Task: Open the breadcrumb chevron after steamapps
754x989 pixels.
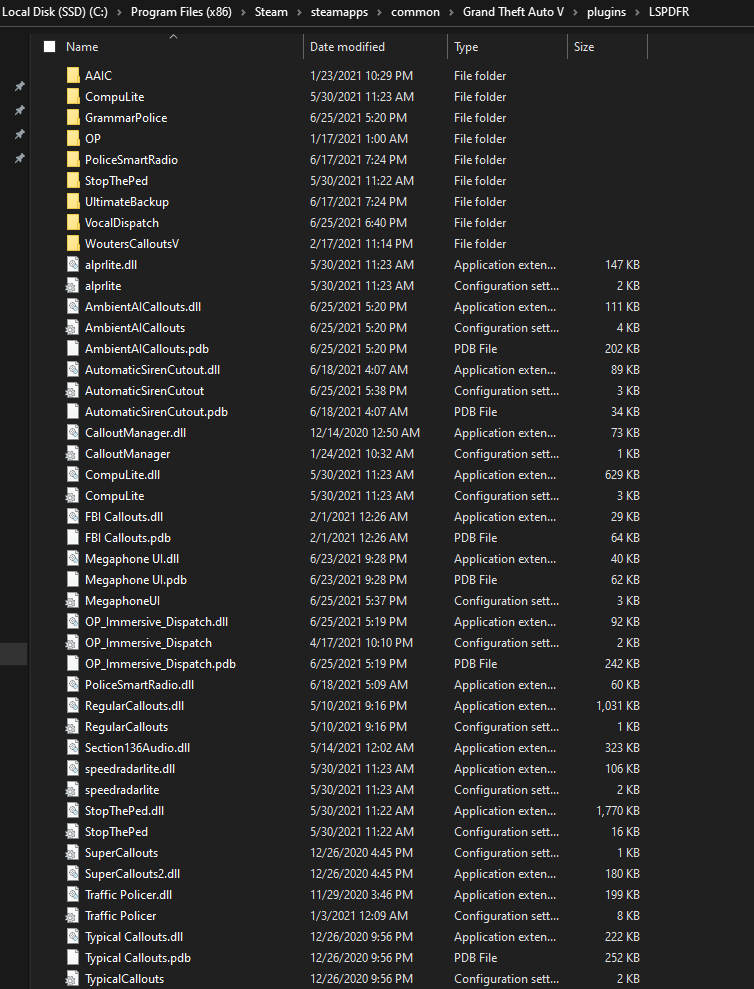Action: (380, 12)
